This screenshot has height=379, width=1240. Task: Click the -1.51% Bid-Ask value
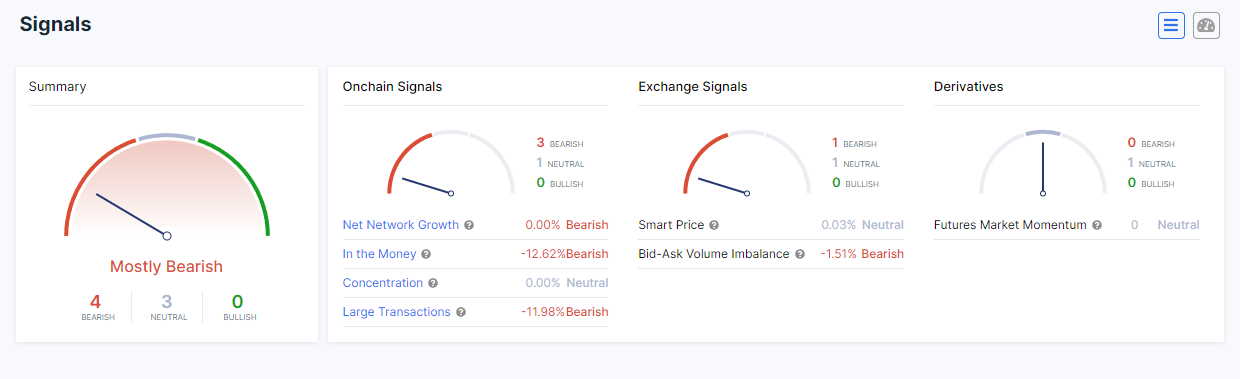[838, 254]
